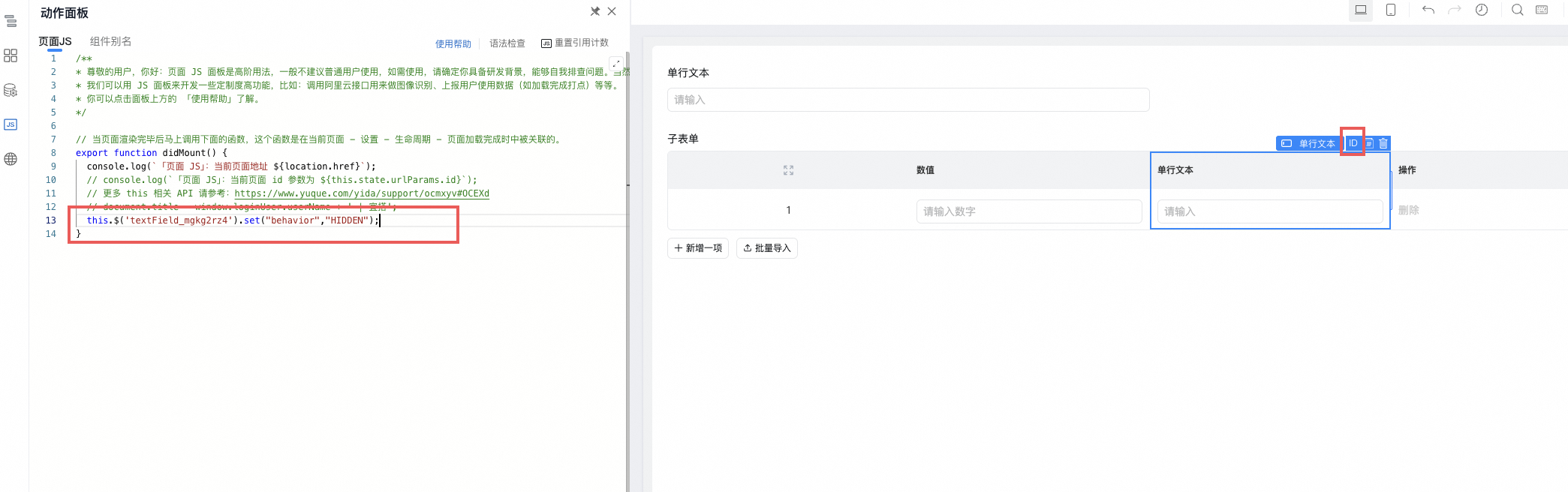Open the globe multi-language sidebar icon
This screenshot has height=492, width=1568.
(11, 159)
